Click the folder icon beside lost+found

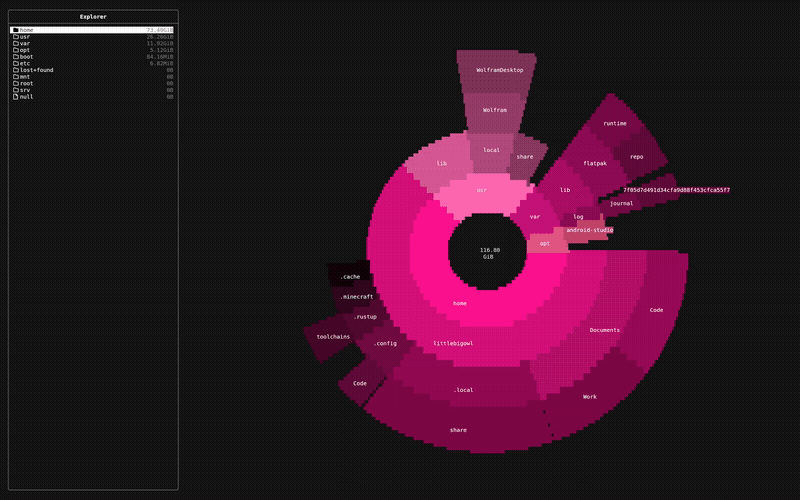click(15, 70)
